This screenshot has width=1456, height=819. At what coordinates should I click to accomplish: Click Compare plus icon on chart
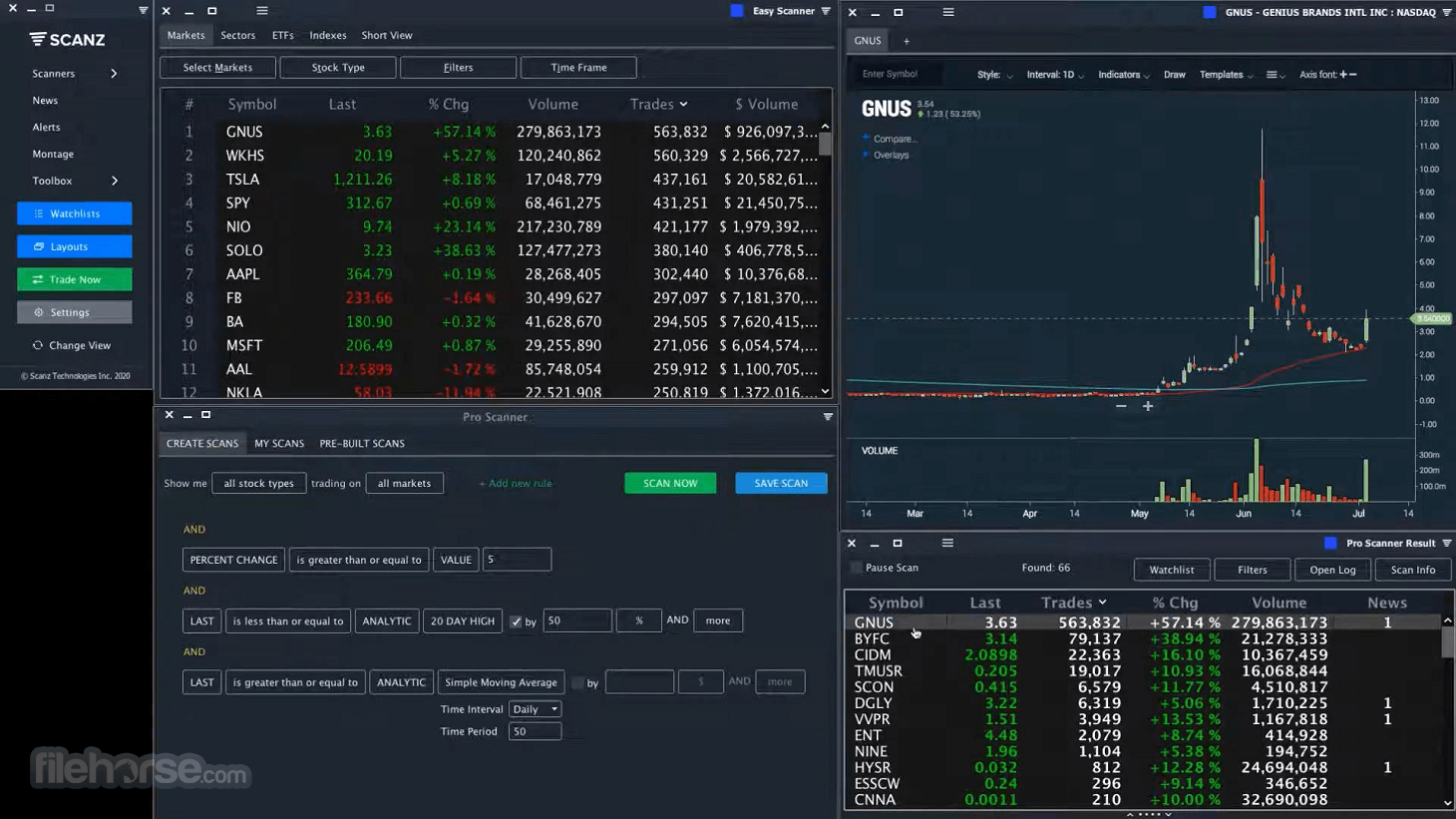coord(866,139)
